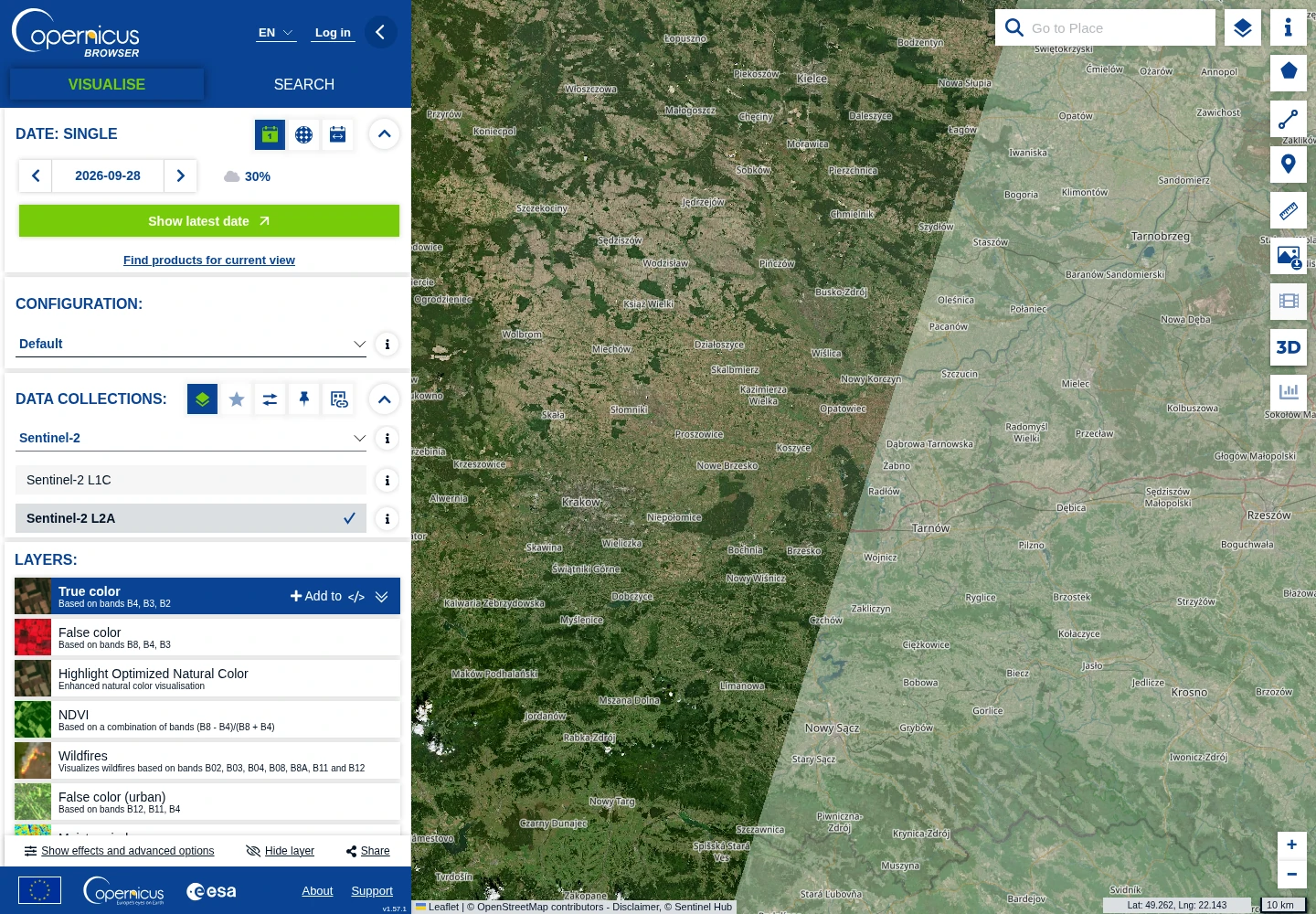Open Find products for current view link
The height and width of the screenshot is (914, 1316).
click(209, 260)
